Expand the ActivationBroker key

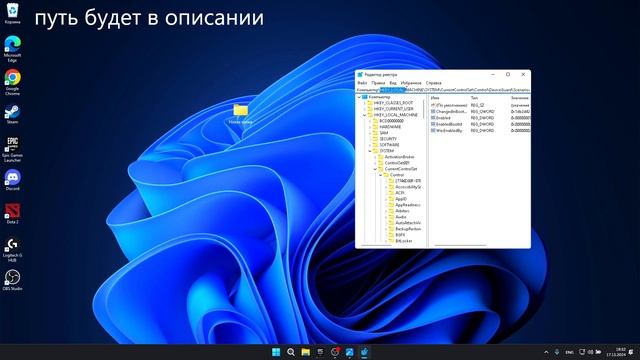click(375, 157)
